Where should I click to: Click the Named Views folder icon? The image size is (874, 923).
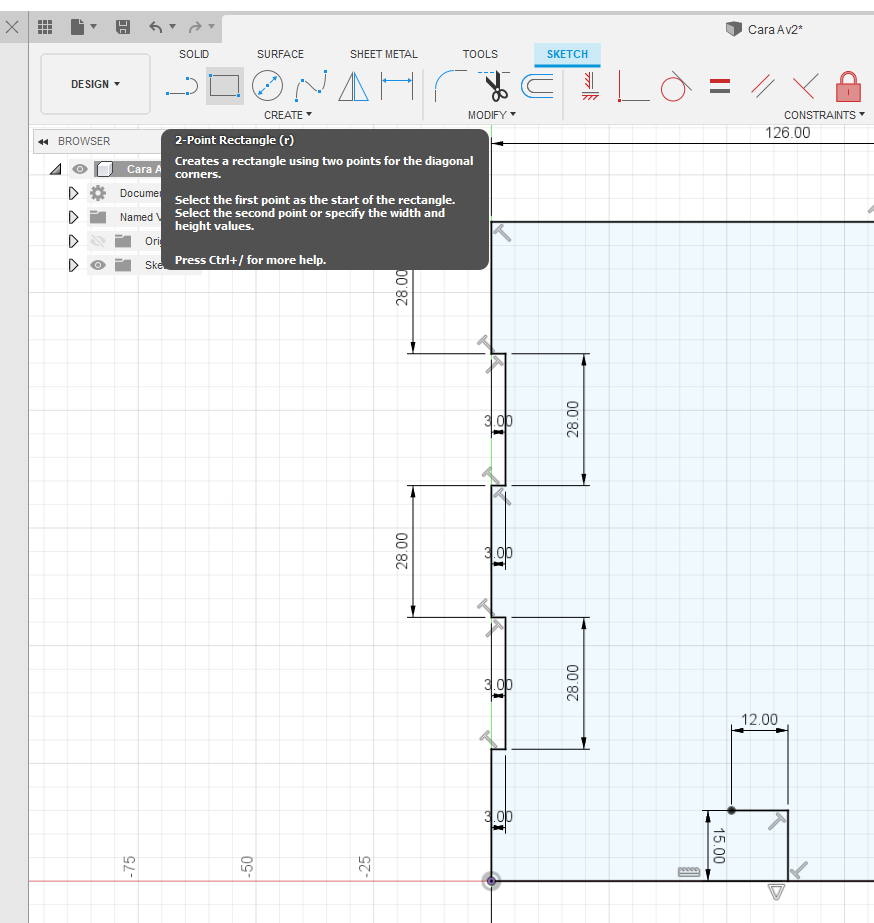[98, 217]
